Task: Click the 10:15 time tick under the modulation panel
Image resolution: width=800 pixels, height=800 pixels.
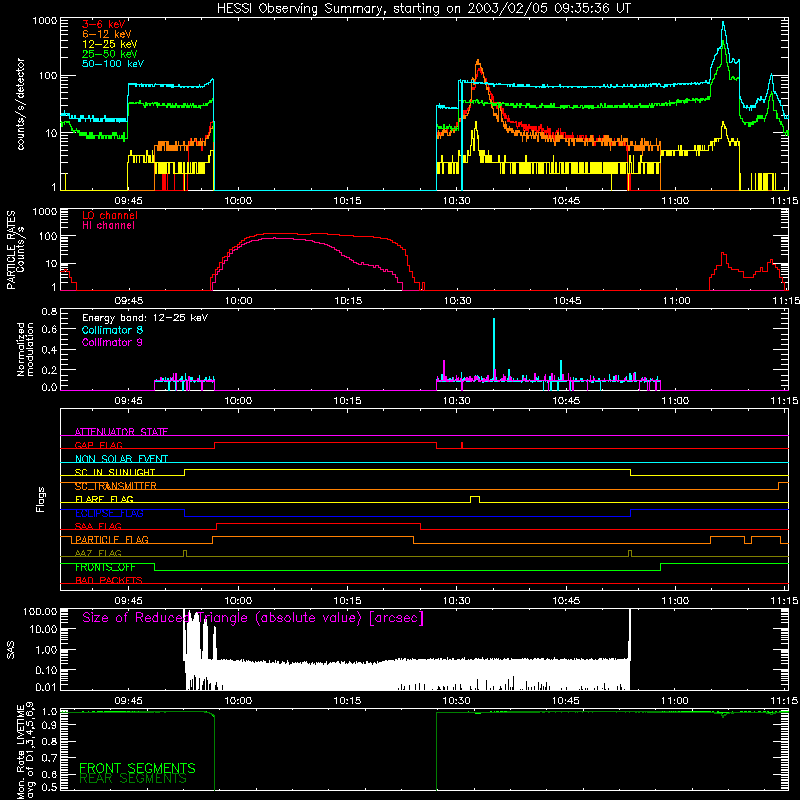Action: 347,401
